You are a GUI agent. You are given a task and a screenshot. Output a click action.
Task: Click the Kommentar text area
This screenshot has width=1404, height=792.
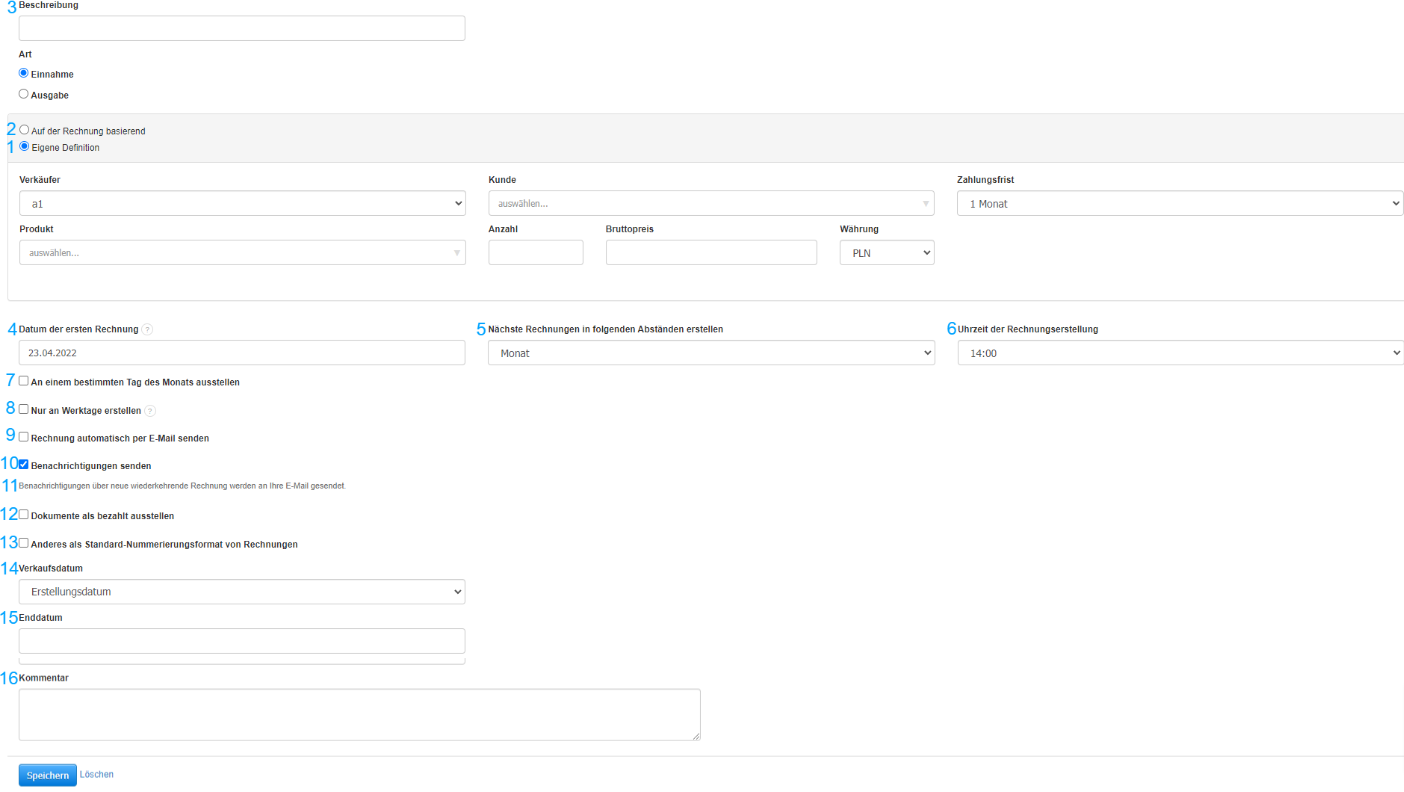tap(359, 714)
